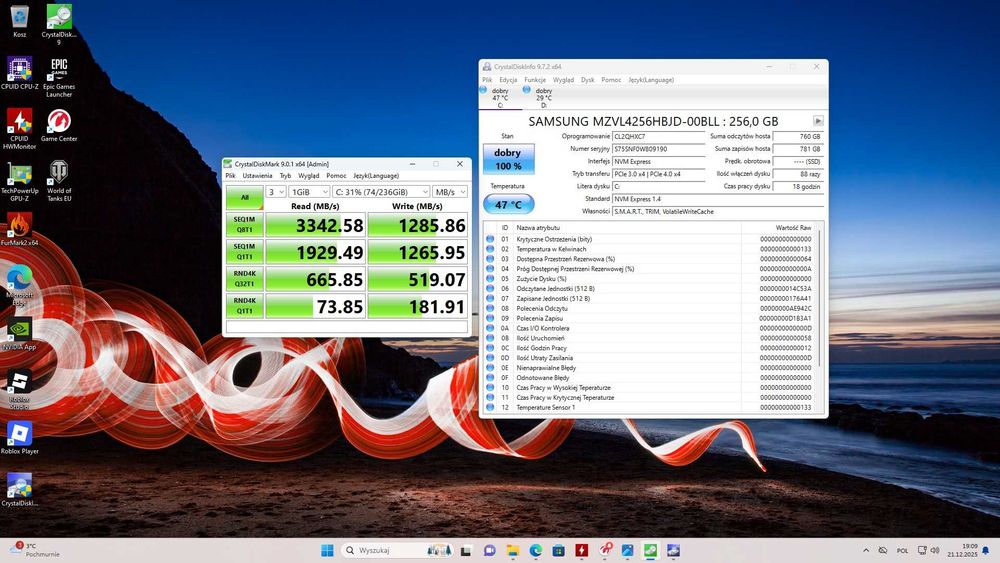Viewport: 1000px width, 563px height.
Task: Open volume control in system tray
Action: [x=935, y=550]
